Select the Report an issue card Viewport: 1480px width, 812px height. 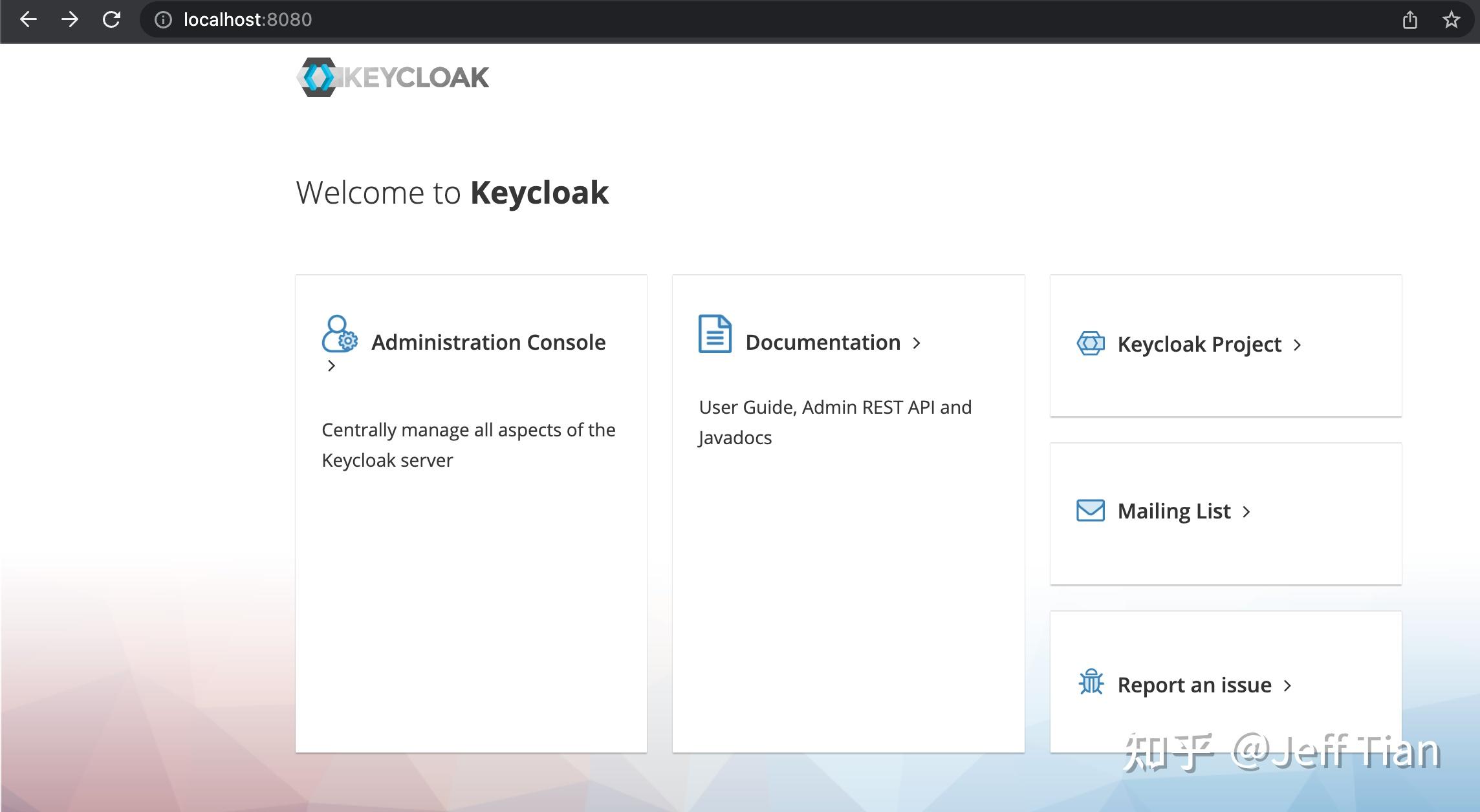pyautogui.click(x=1194, y=684)
